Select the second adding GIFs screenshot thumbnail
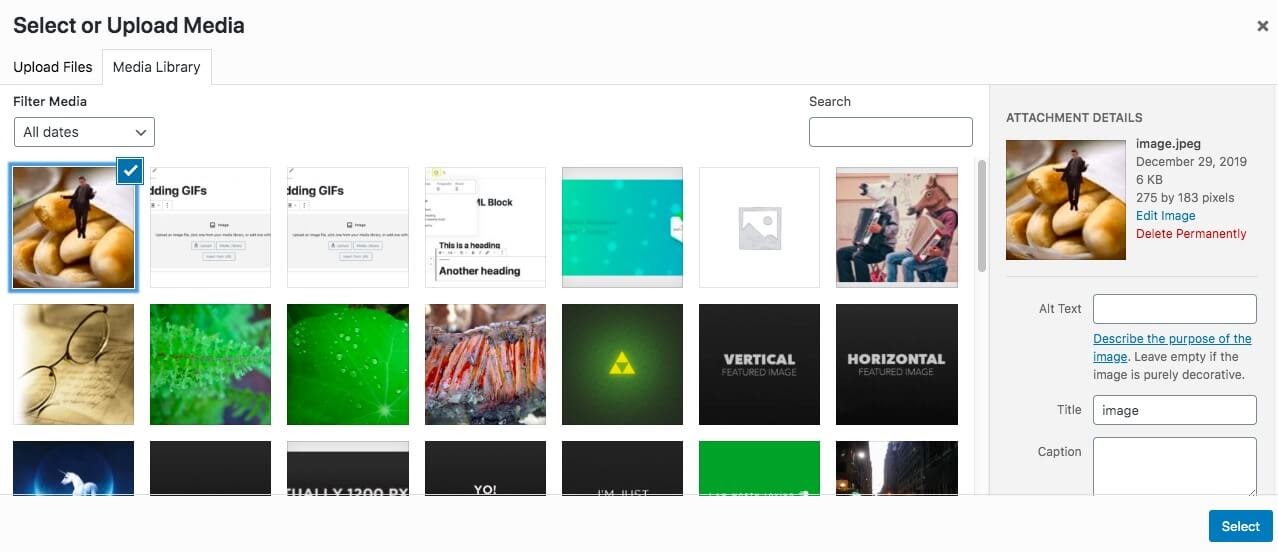This screenshot has width=1278, height=552. pyautogui.click(x=347, y=228)
